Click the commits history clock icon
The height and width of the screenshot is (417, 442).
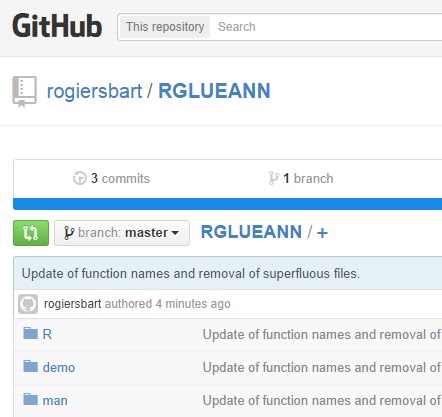point(80,178)
